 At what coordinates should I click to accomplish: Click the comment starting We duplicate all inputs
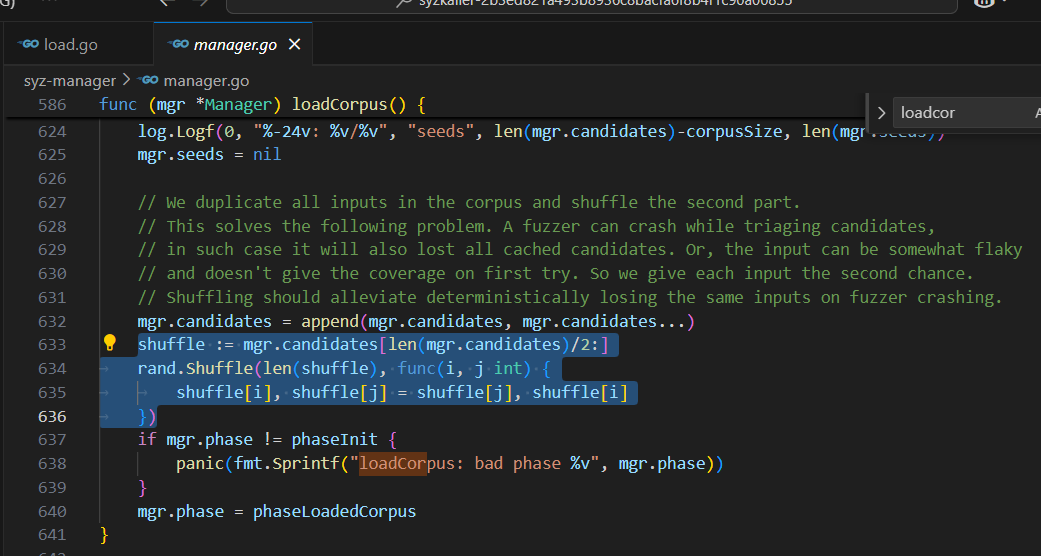coord(469,202)
